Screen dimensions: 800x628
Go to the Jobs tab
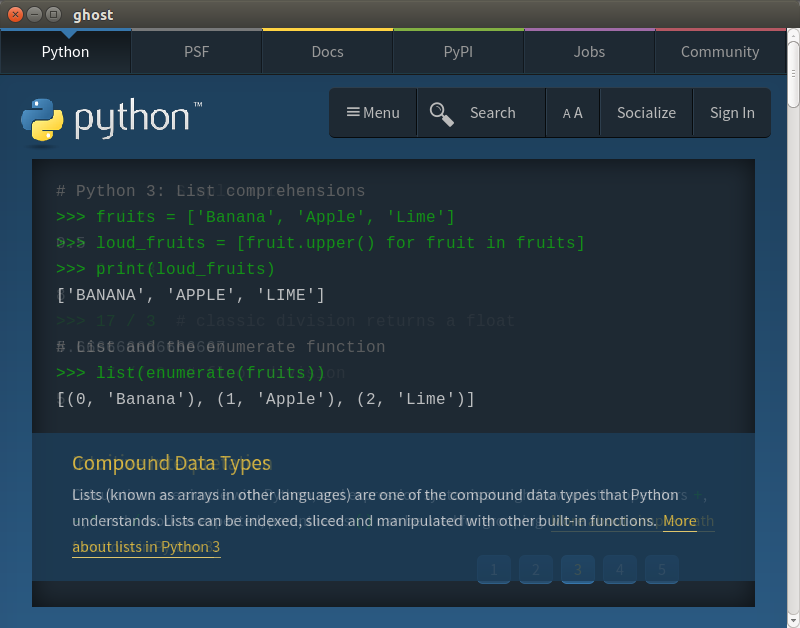click(x=589, y=52)
